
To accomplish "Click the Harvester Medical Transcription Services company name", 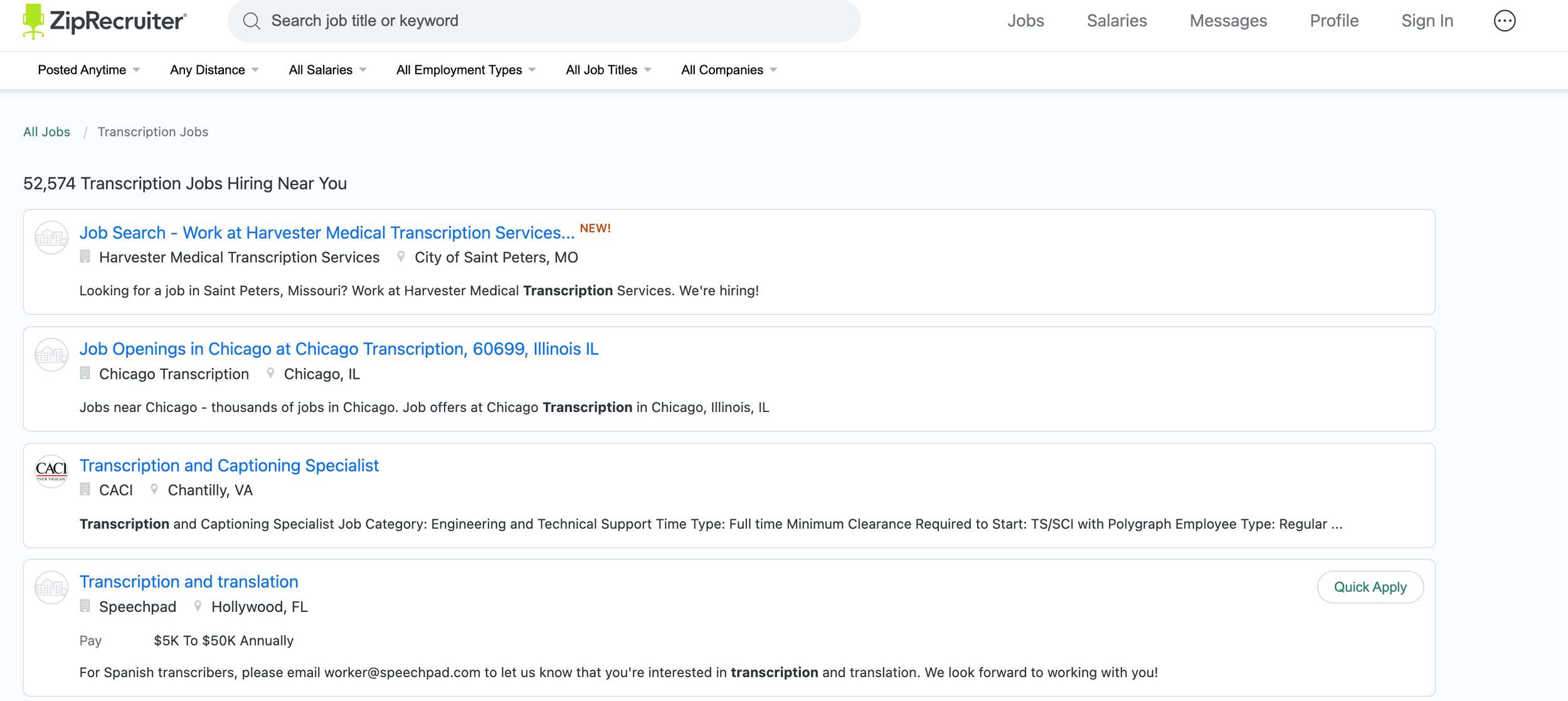I will click(239, 257).
